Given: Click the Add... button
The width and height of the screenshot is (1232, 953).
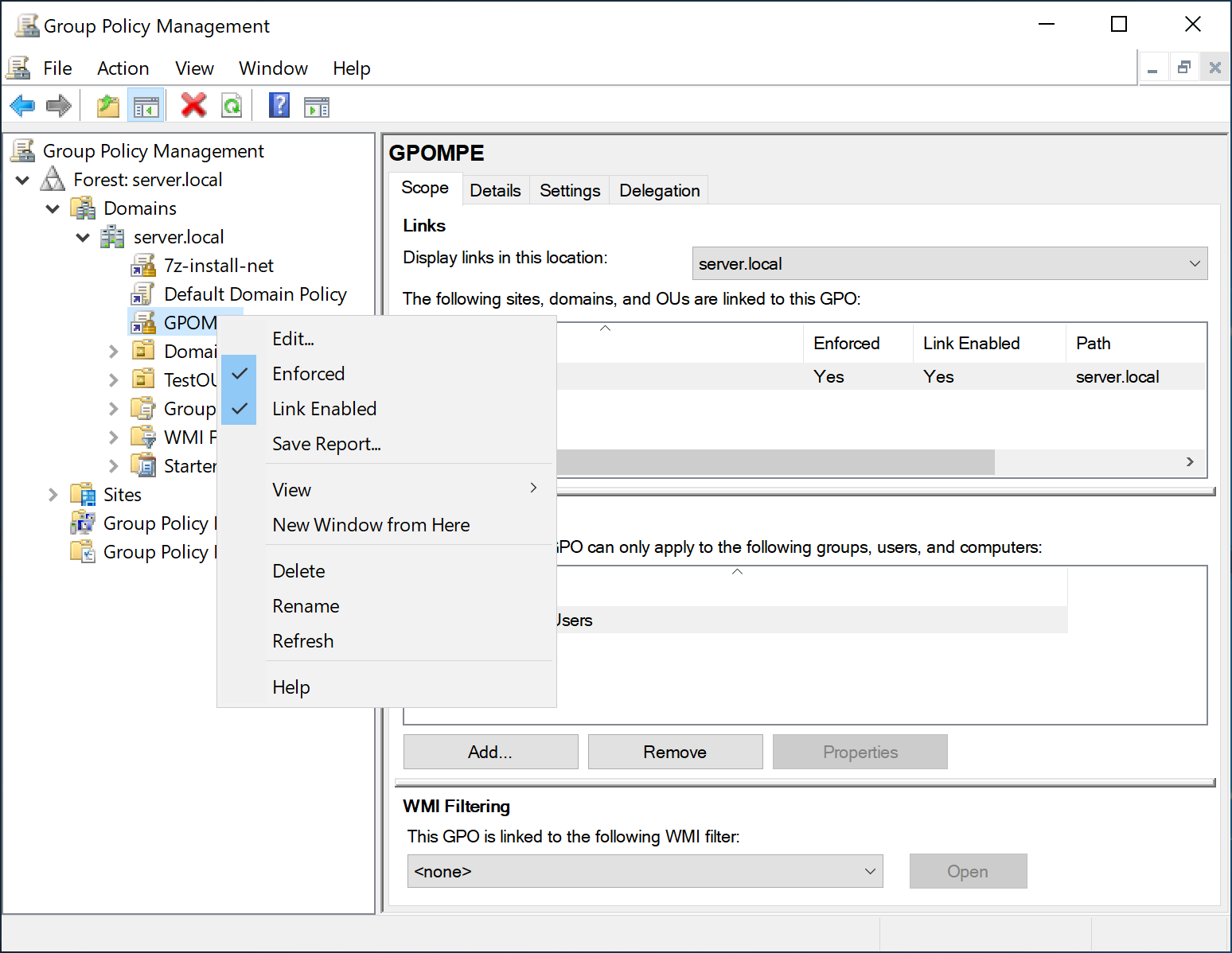Looking at the screenshot, I should click(490, 753).
